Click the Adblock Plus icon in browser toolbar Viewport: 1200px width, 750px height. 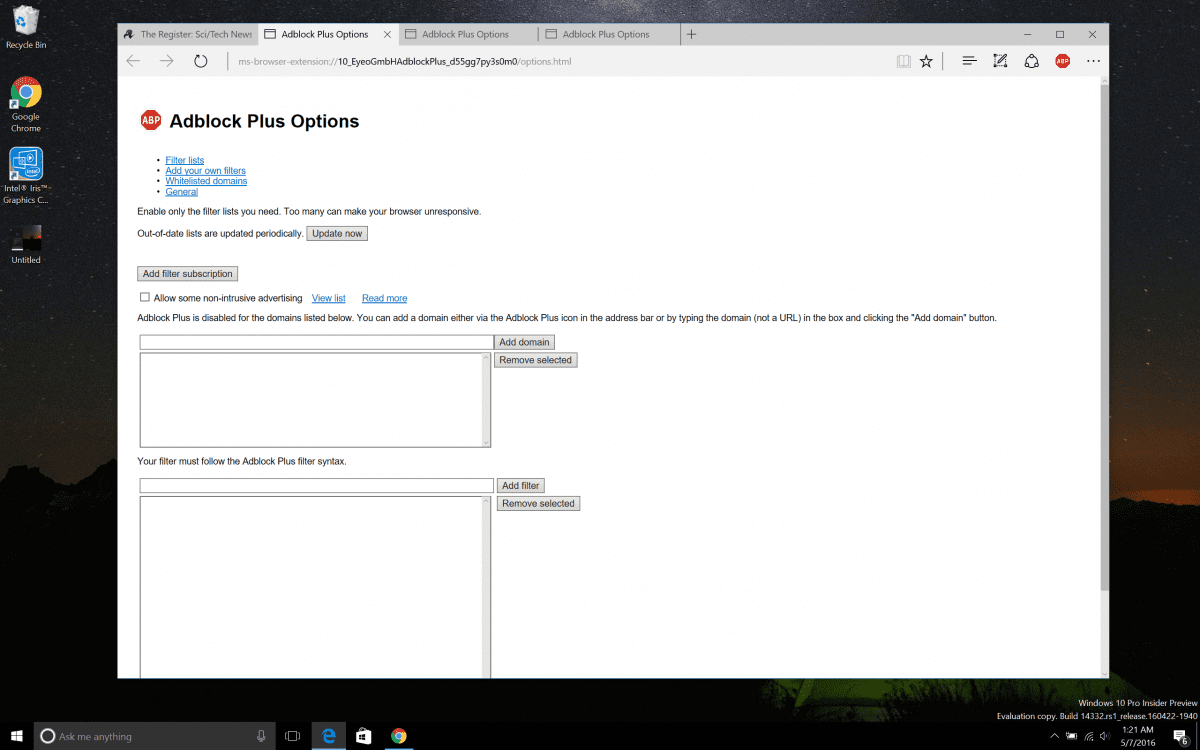point(1062,61)
